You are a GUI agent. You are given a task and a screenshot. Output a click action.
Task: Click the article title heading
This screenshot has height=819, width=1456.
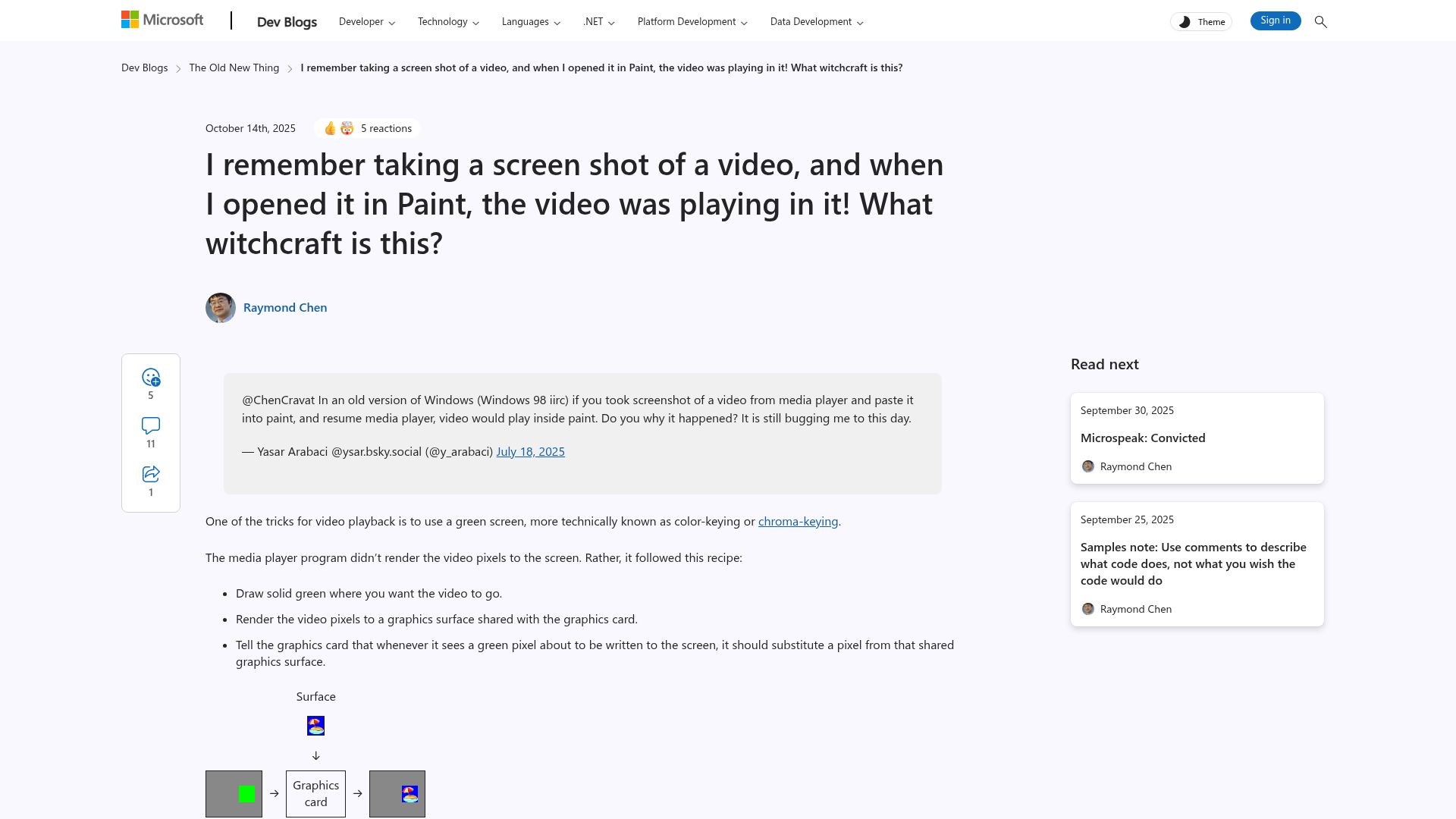click(575, 204)
